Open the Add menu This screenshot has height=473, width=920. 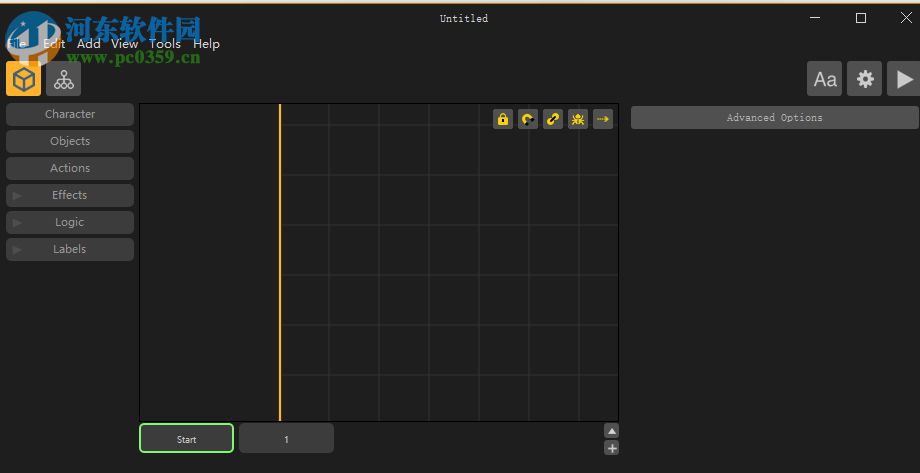coord(89,43)
